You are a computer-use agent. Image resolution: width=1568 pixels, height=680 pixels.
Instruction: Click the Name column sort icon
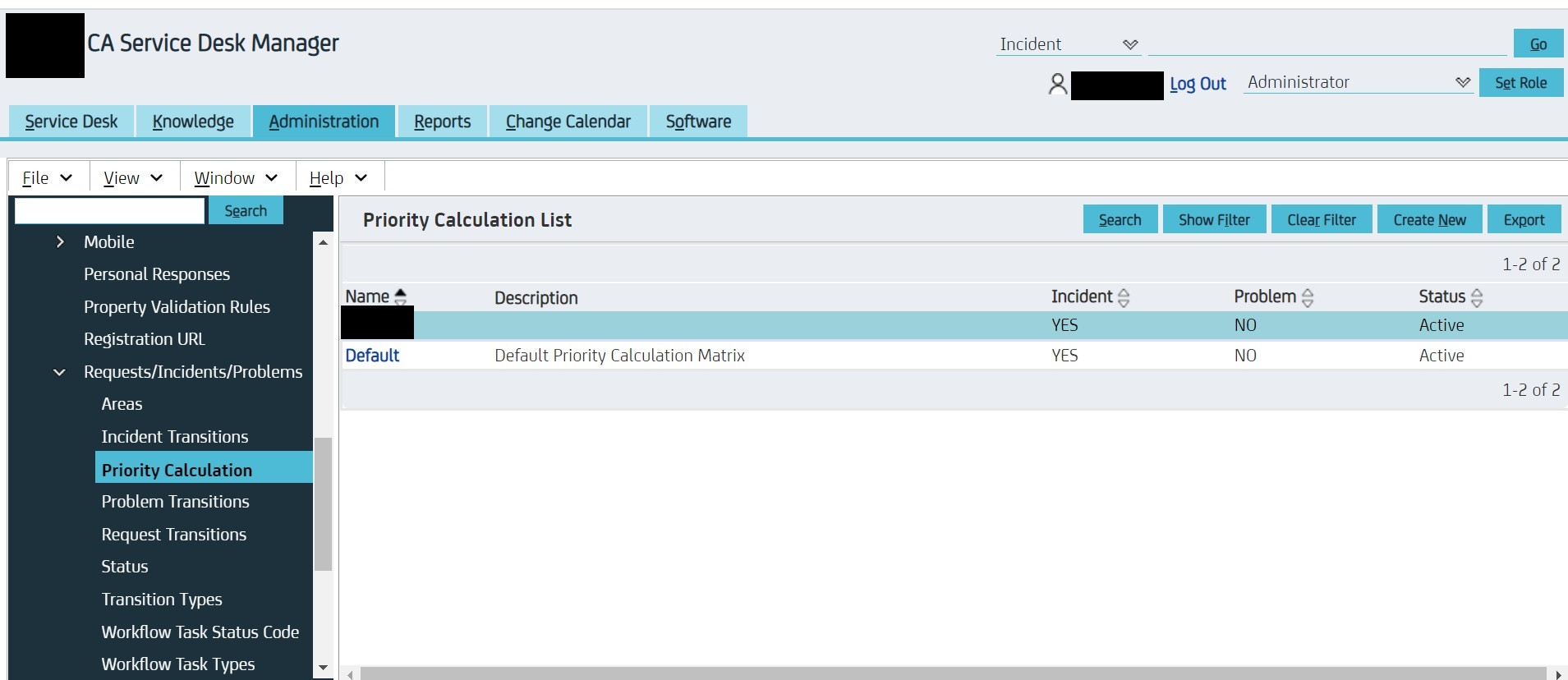401,296
